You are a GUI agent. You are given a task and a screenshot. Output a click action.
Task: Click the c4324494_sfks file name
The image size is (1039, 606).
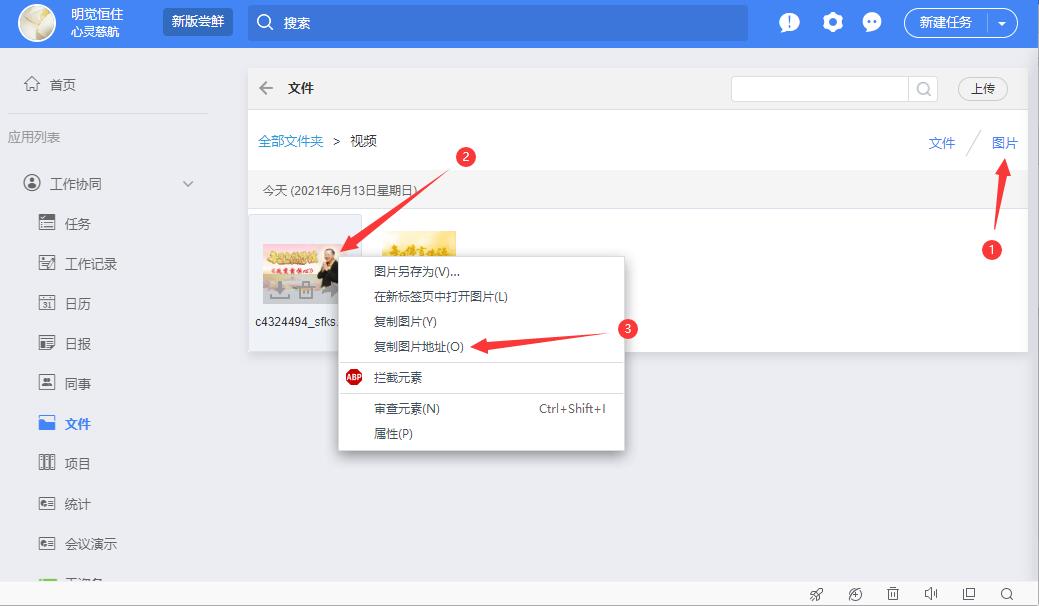click(x=297, y=322)
